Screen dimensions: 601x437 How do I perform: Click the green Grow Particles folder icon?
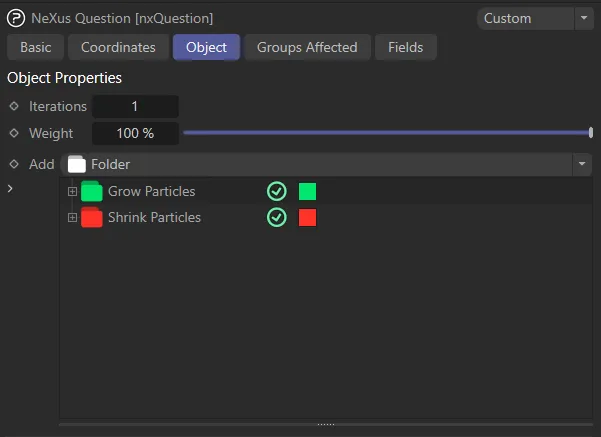coord(92,191)
